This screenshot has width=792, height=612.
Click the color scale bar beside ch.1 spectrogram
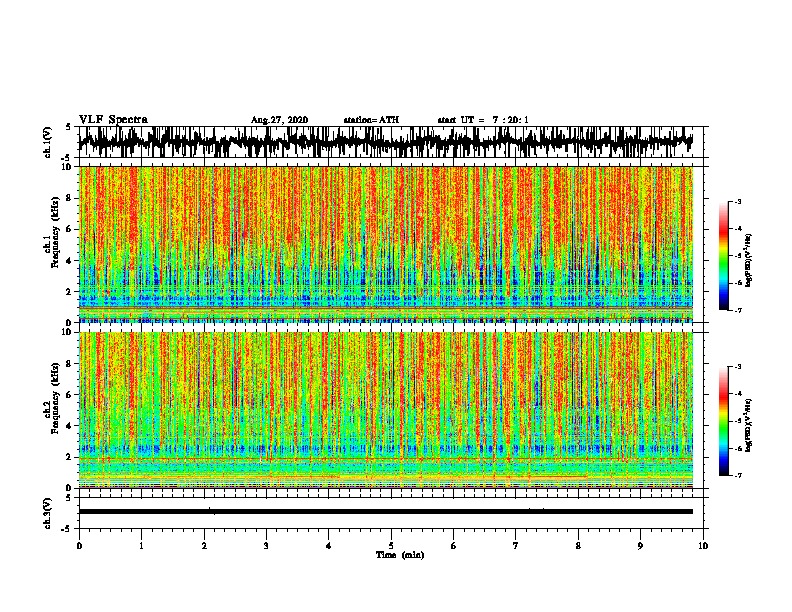pyautogui.click(x=724, y=256)
